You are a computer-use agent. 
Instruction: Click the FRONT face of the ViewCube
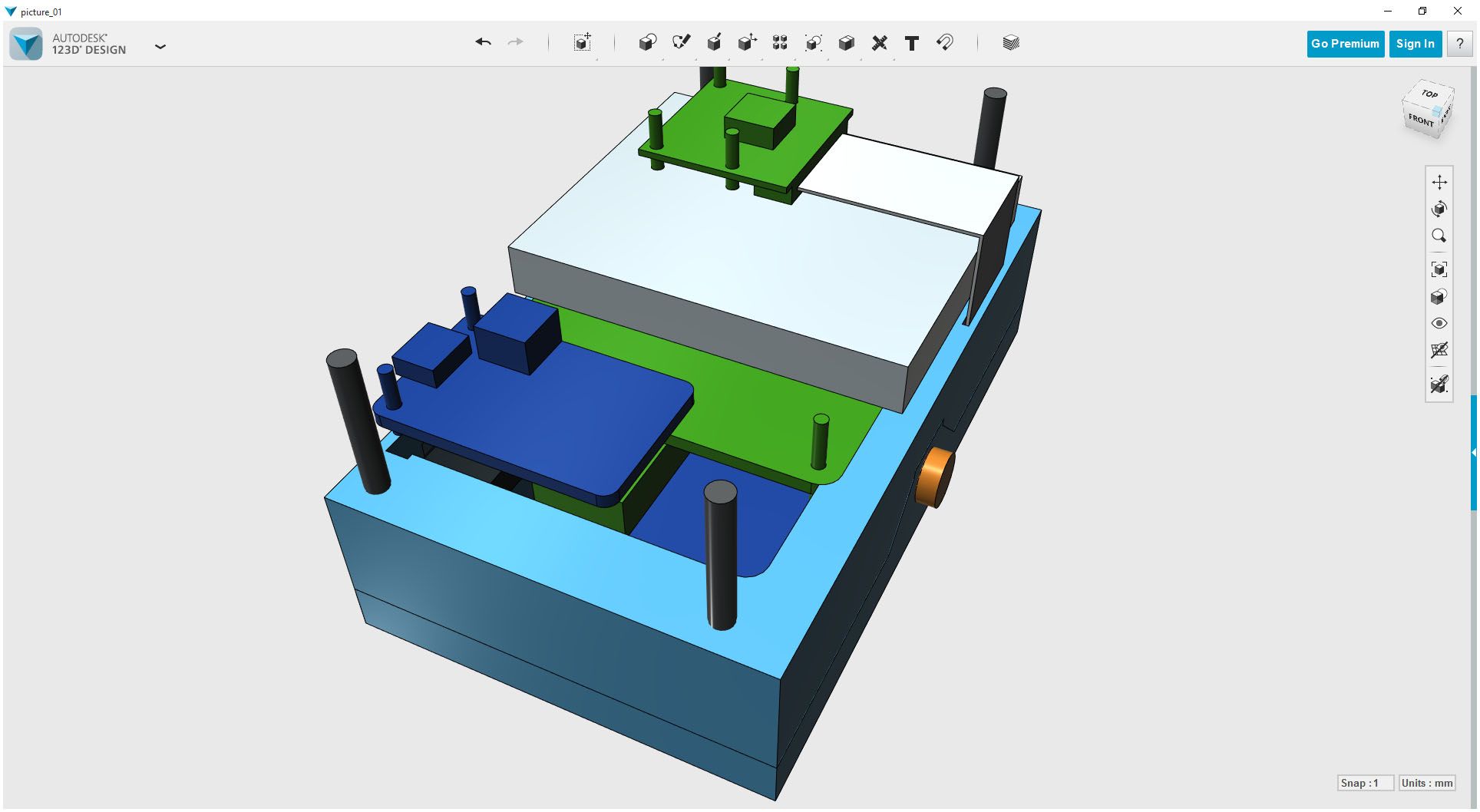[1422, 120]
